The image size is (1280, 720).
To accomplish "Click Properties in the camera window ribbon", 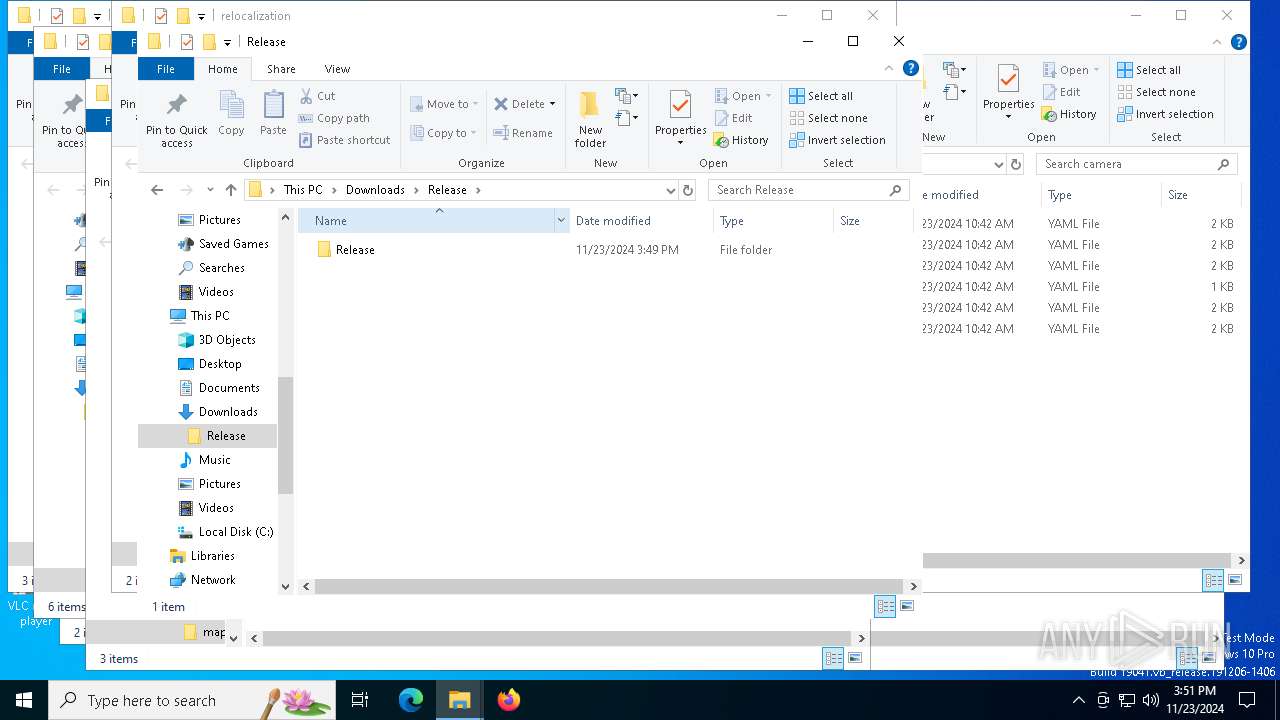I will coord(1008,92).
